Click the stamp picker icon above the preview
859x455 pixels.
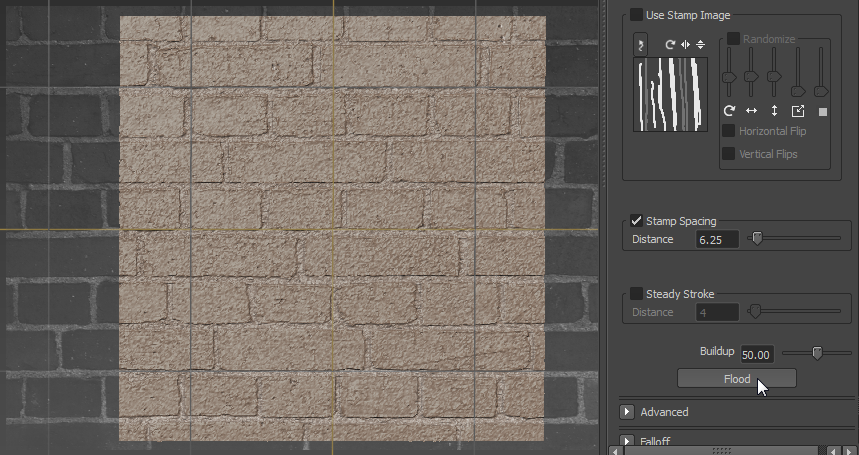click(x=641, y=45)
